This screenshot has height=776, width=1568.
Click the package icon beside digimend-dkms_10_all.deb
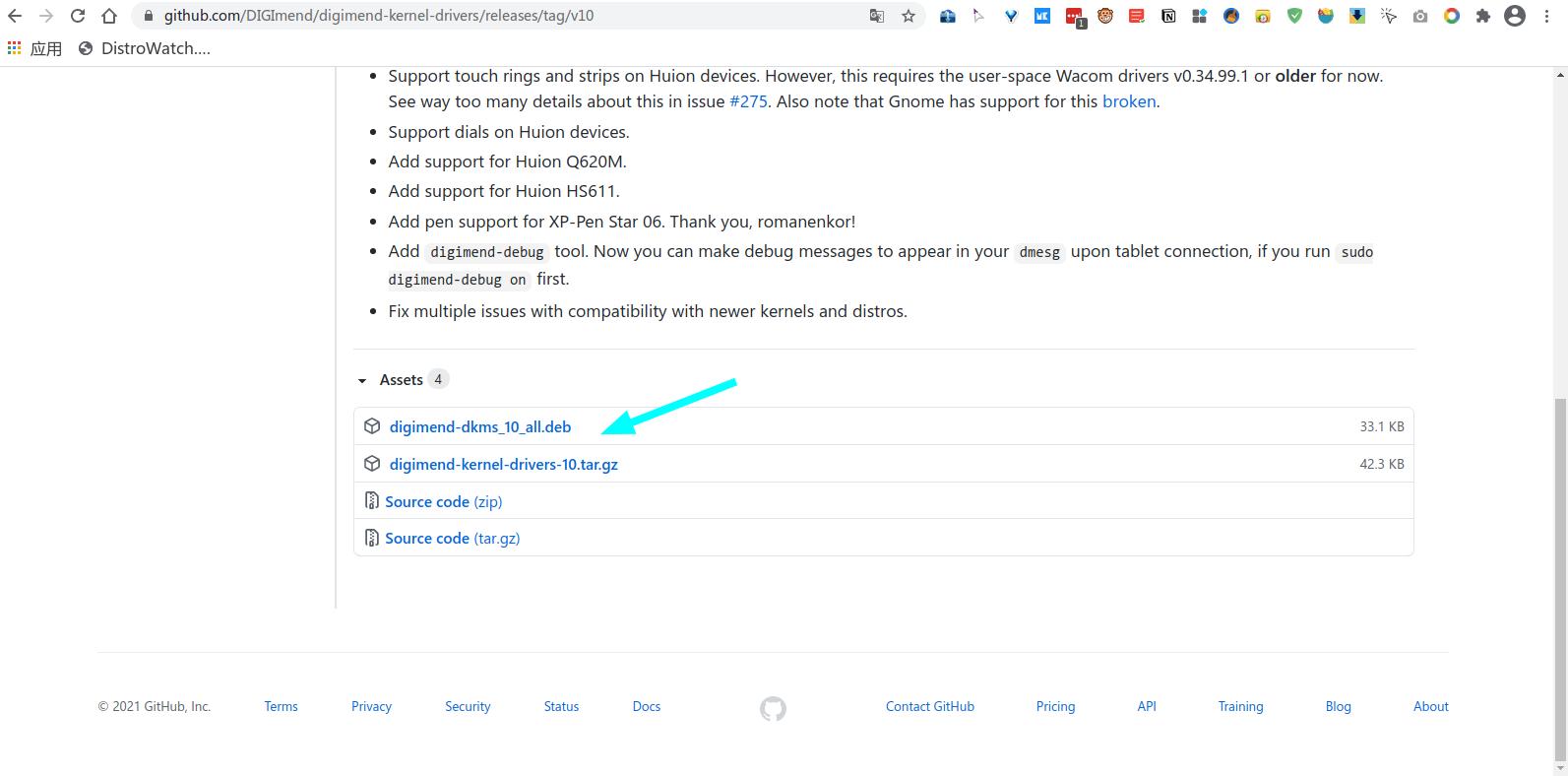point(372,426)
